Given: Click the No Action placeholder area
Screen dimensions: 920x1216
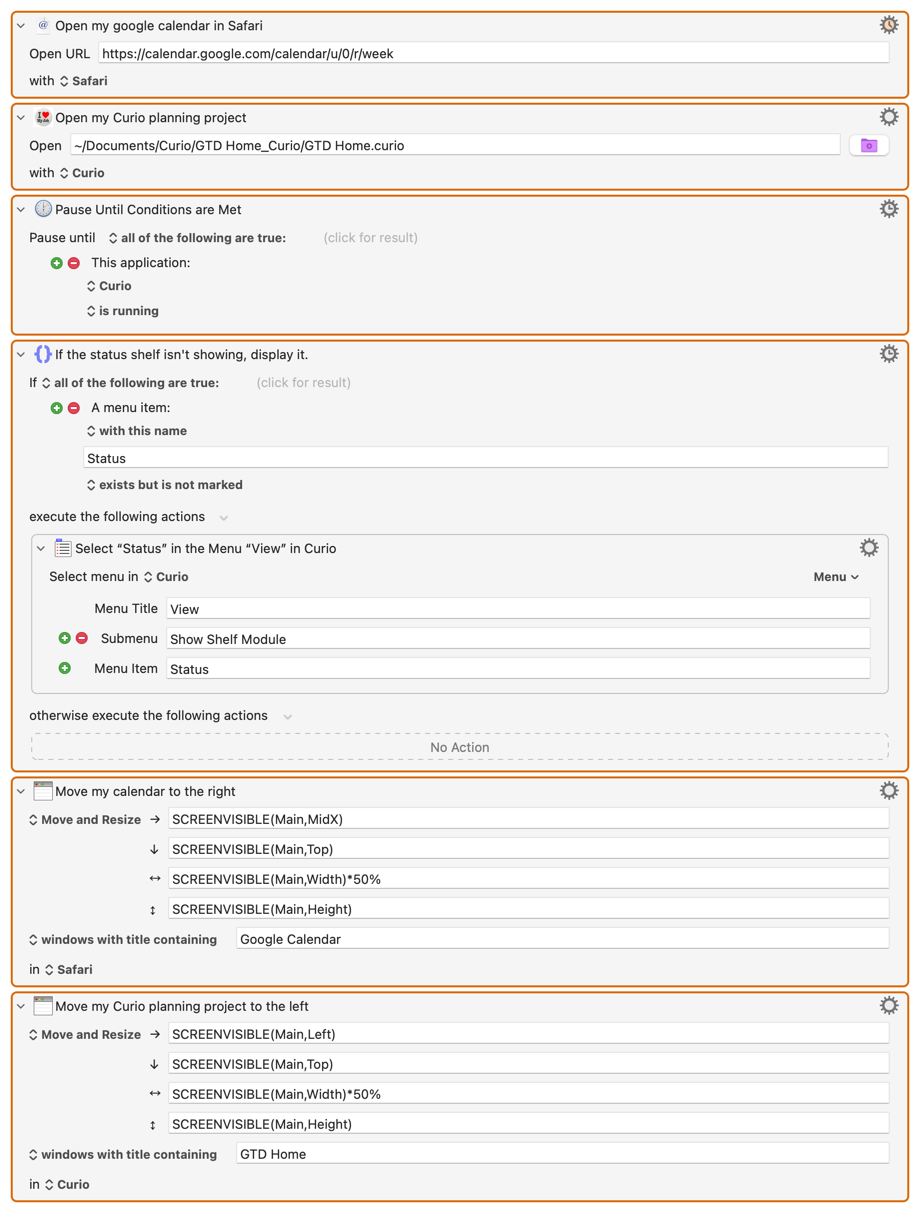Looking at the screenshot, I should (460, 747).
